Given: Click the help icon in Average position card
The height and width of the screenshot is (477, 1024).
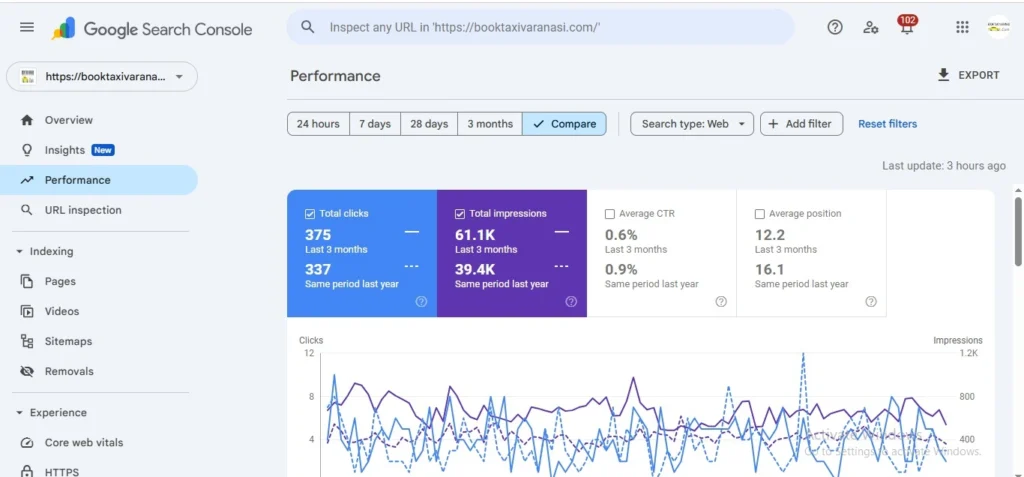Looking at the screenshot, I should coord(871,301).
